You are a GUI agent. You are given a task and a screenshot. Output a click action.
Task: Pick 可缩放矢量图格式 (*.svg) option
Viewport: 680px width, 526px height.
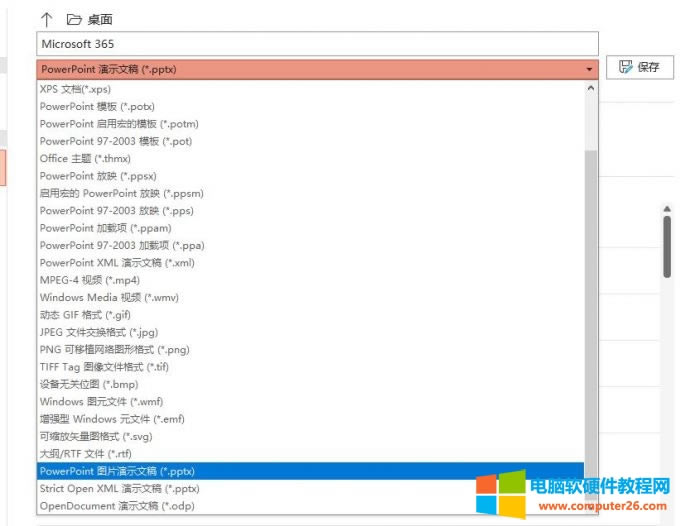95,436
